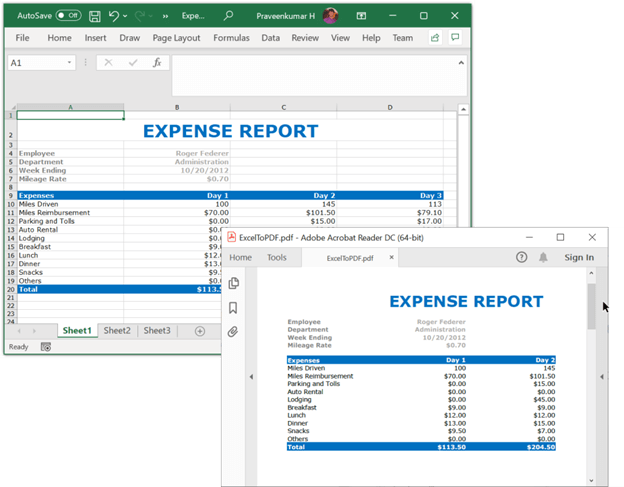Click the Save icon in Excel title bar
This screenshot has width=624, height=487.
pyautogui.click(x=95, y=16)
